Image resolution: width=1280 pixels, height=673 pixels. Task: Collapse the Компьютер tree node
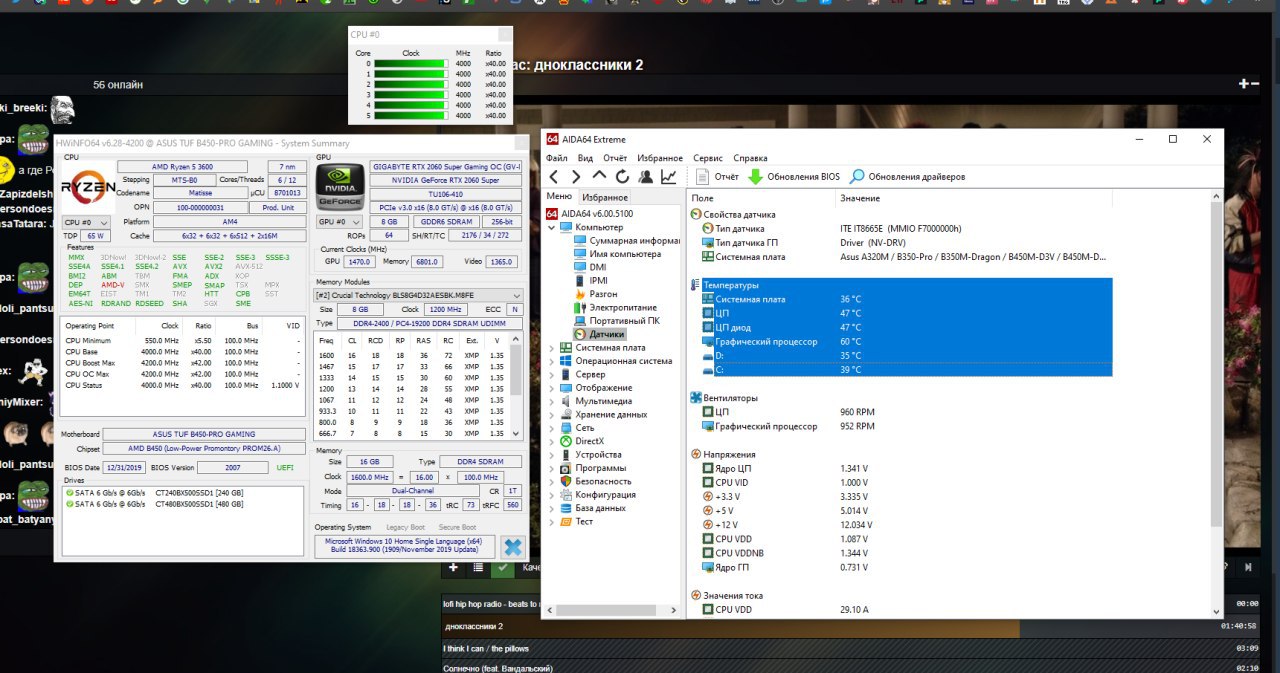click(x=552, y=227)
